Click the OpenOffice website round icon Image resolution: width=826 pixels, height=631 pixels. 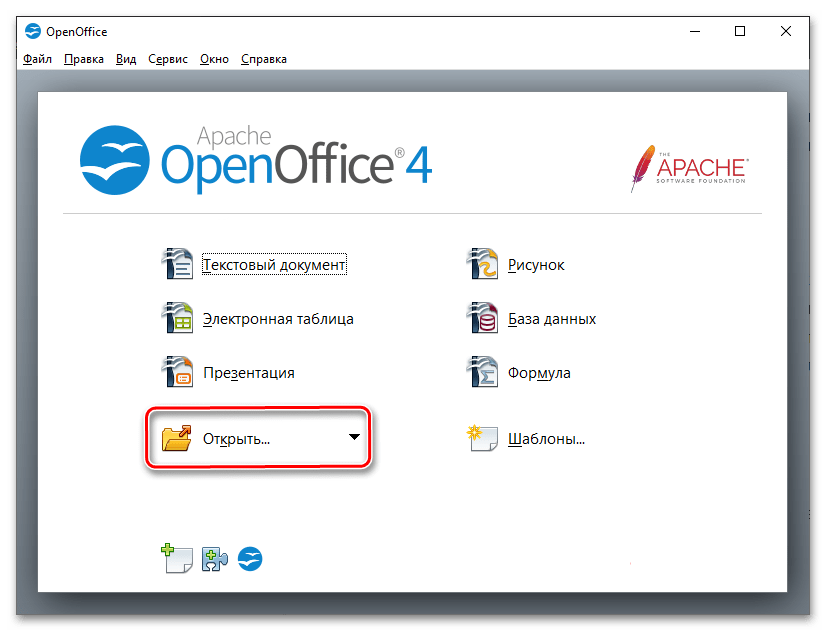250,559
